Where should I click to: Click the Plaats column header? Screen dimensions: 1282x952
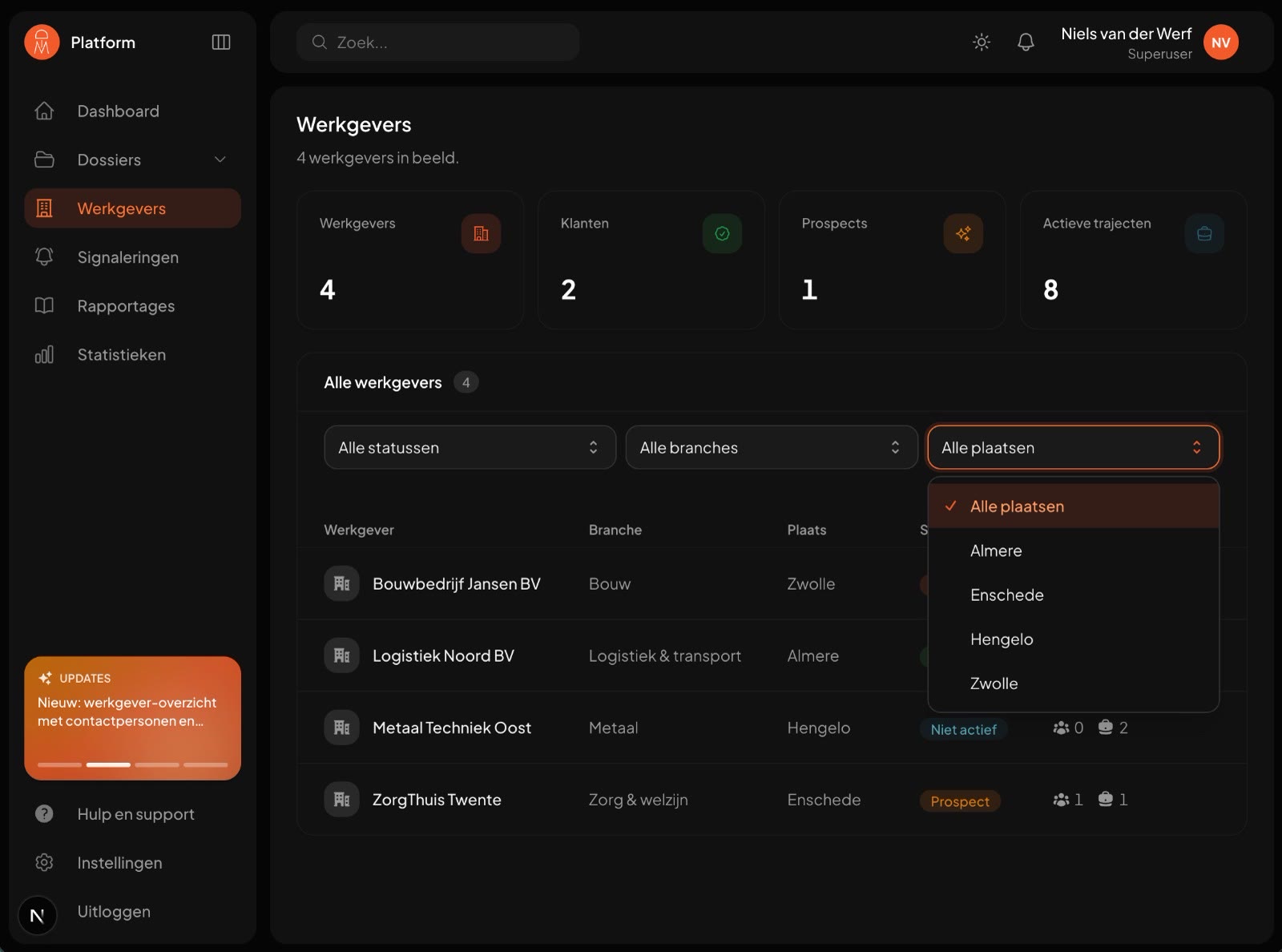coord(807,530)
